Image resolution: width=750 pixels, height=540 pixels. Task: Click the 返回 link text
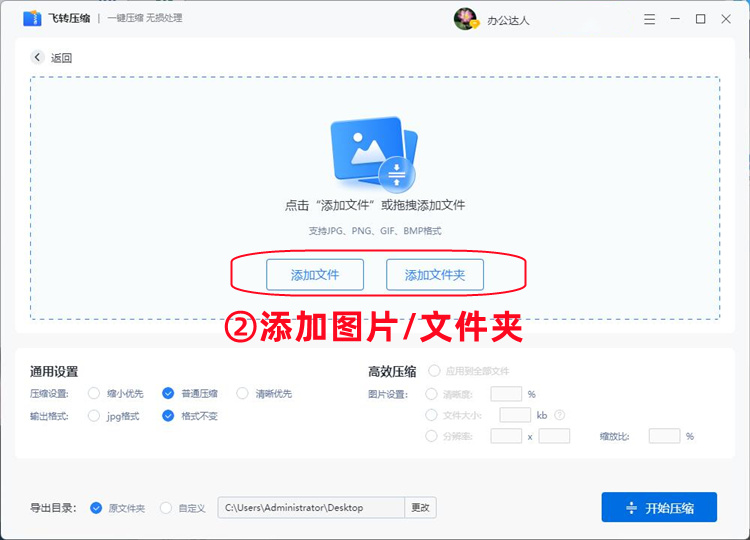pos(61,58)
